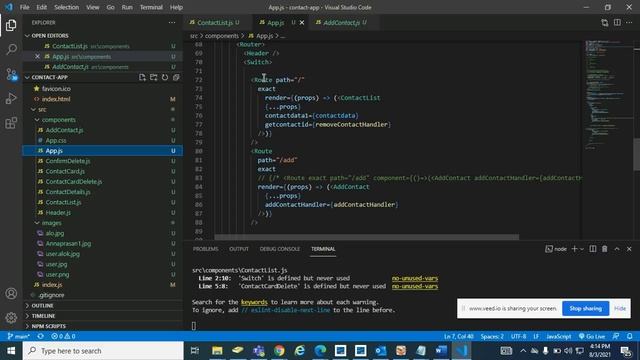640x360 pixels.
Task: Click Hide link in sharing bar
Action: (x=620, y=308)
